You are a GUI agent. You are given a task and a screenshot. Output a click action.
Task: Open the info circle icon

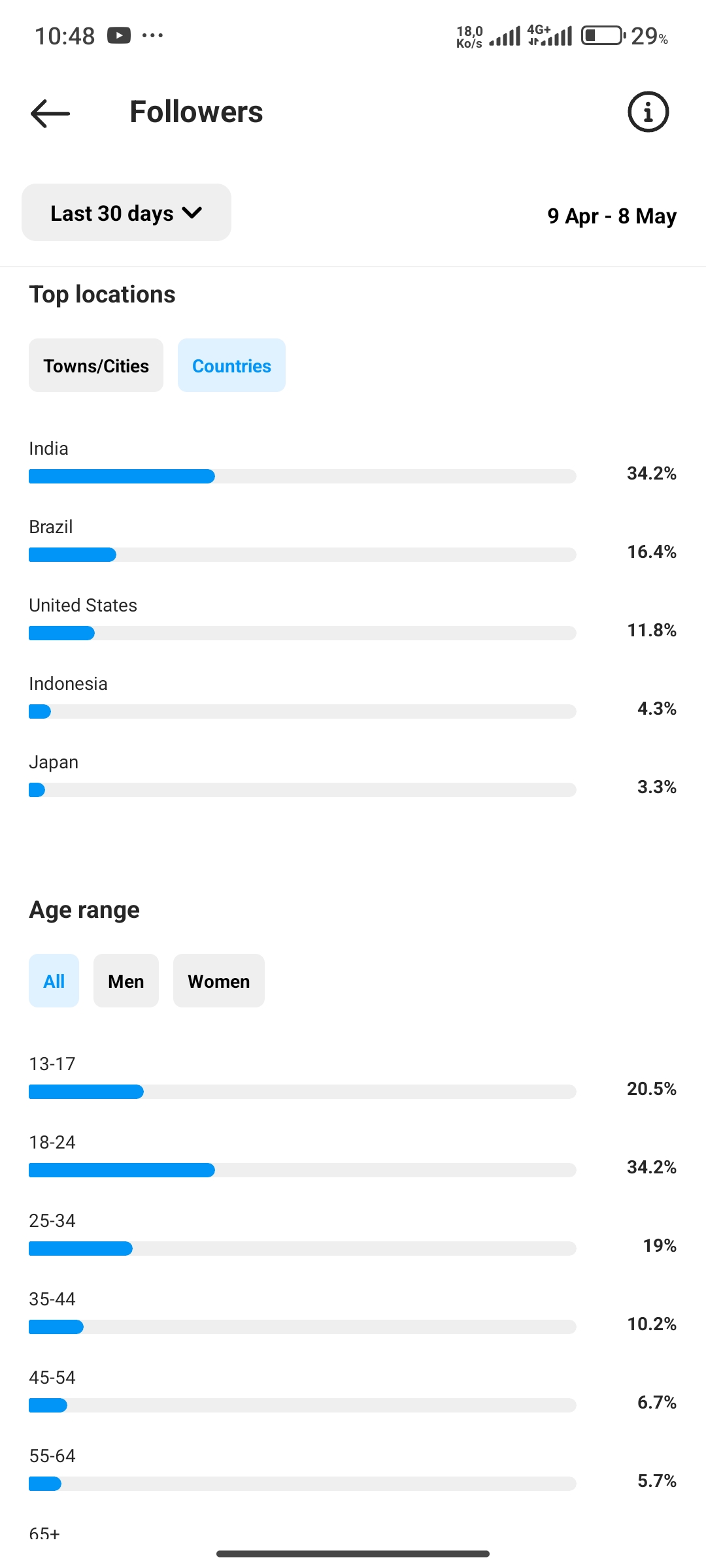pyautogui.click(x=648, y=112)
